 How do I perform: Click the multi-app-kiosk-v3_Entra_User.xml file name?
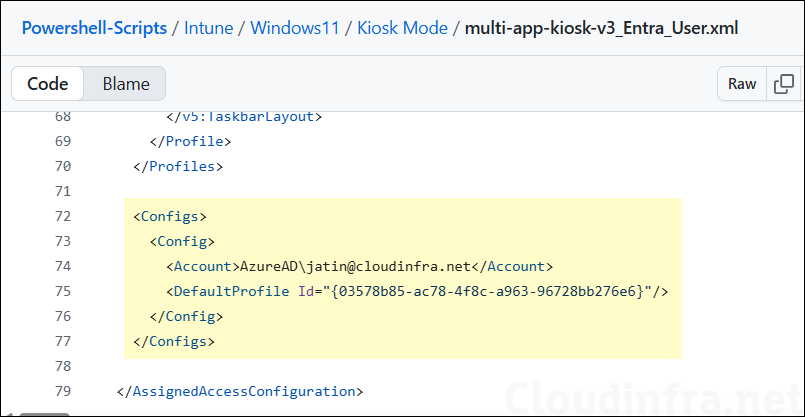click(602, 27)
